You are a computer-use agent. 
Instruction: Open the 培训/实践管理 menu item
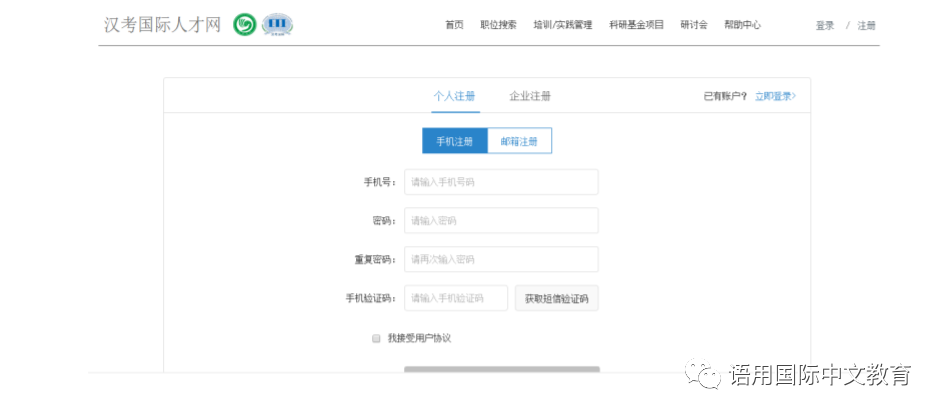(562, 25)
